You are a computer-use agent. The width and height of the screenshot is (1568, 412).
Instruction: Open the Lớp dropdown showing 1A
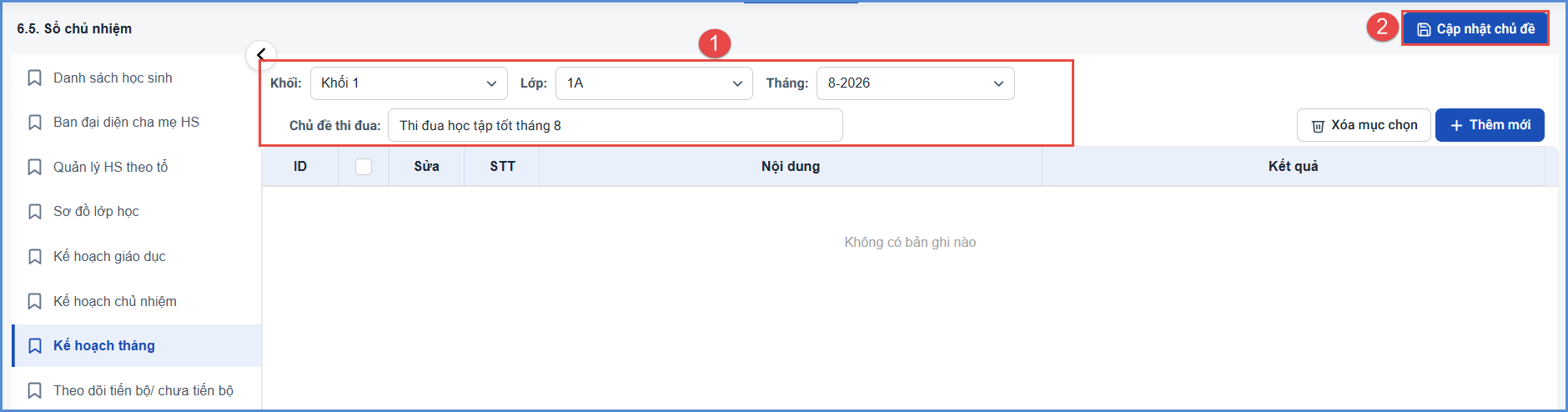(x=654, y=83)
